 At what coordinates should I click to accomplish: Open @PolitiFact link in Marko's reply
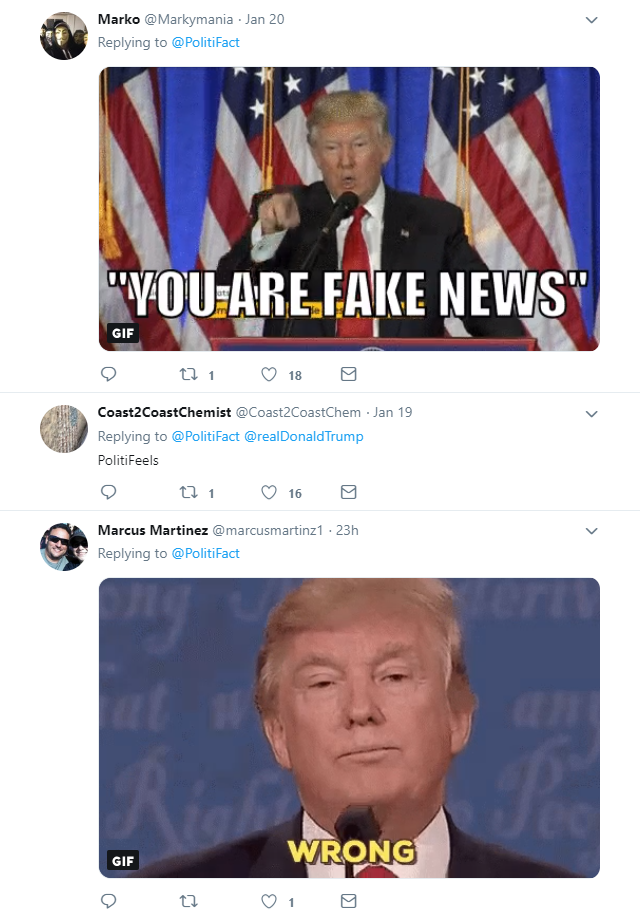(206, 42)
